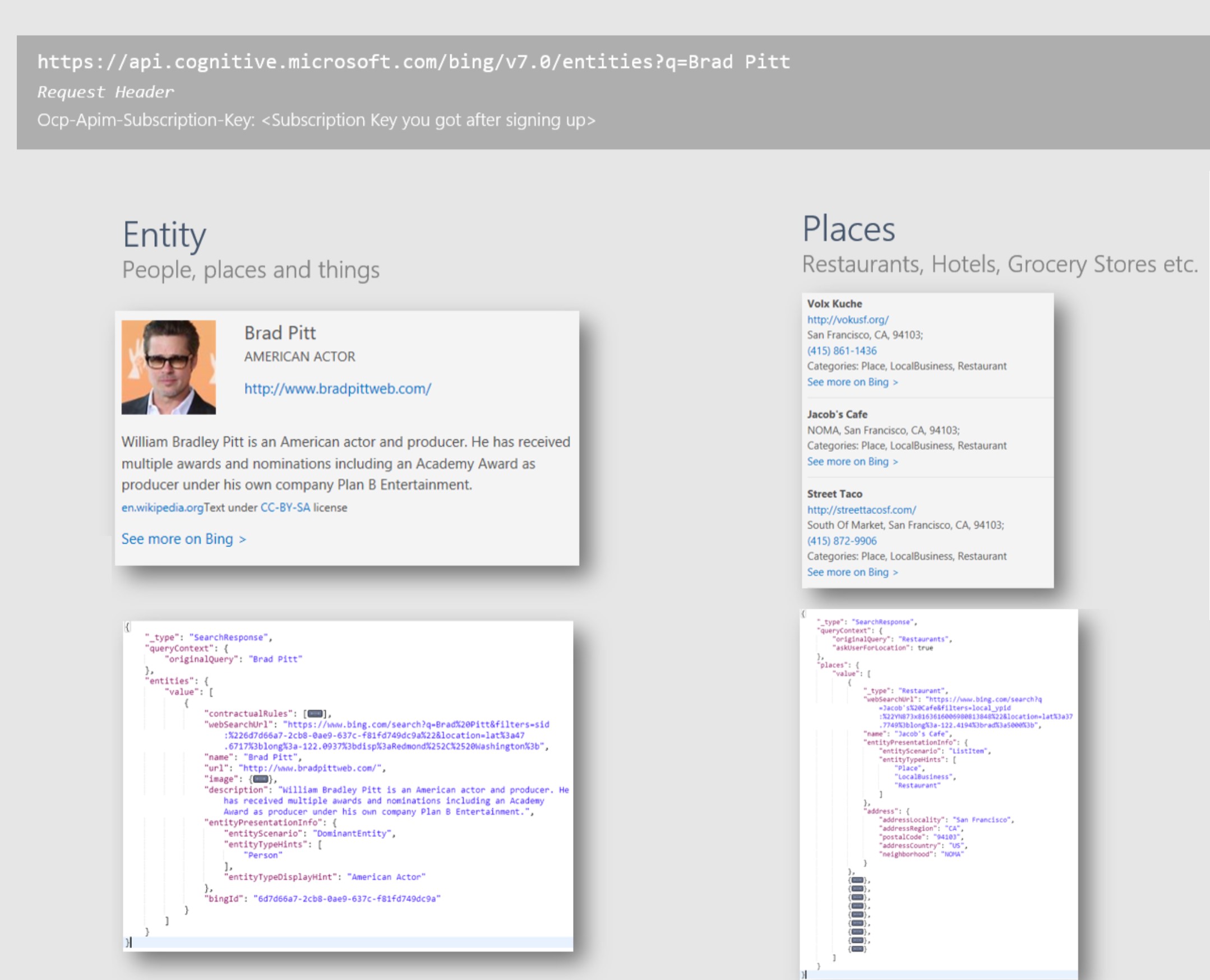
Task: Click the Categories line under Volx Kuche
Action: pyautogui.click(x=907, y=366)
